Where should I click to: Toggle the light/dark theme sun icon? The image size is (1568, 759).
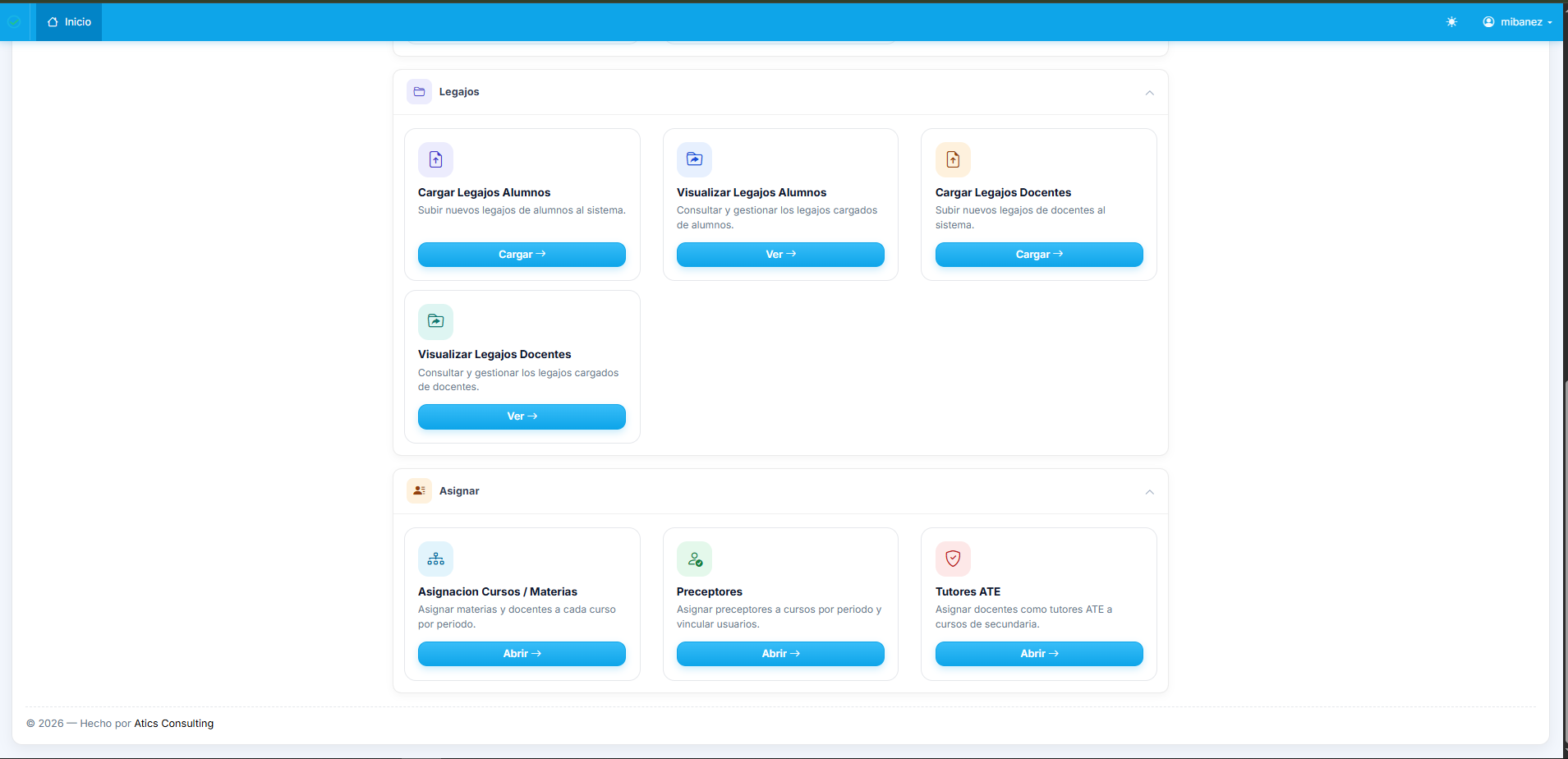coord(1451,22)
